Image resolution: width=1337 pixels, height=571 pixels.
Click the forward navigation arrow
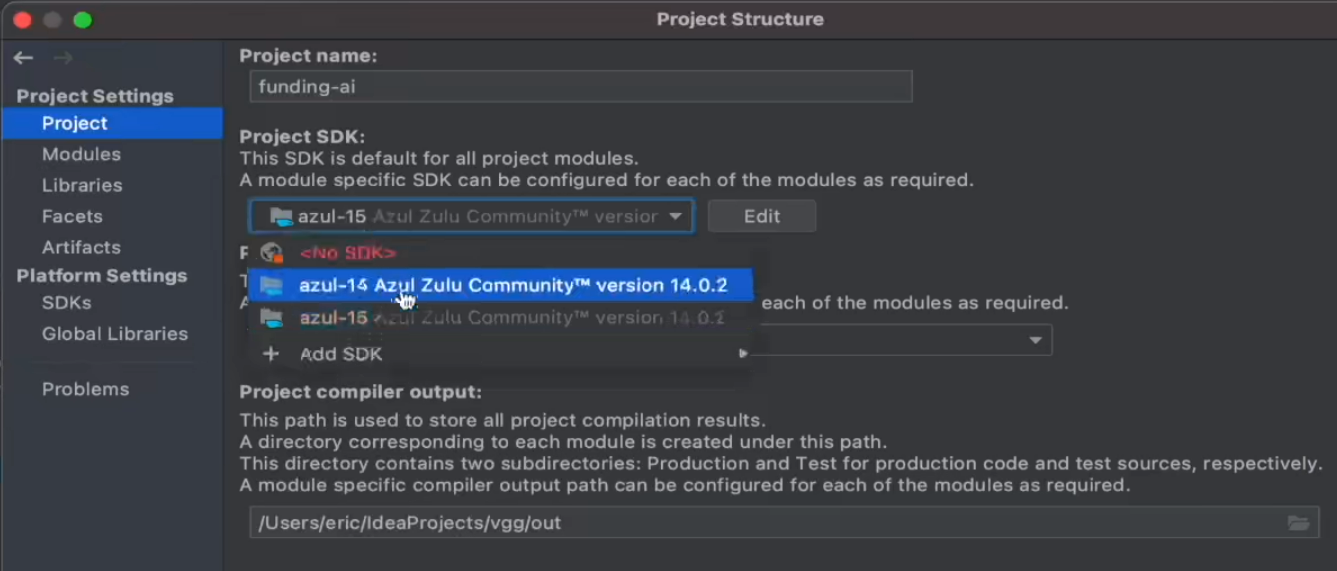coord(63,58)
